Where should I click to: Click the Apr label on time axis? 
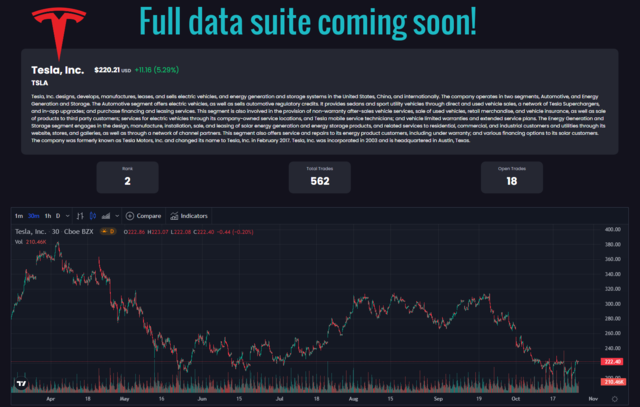click(x=50, y=399)
